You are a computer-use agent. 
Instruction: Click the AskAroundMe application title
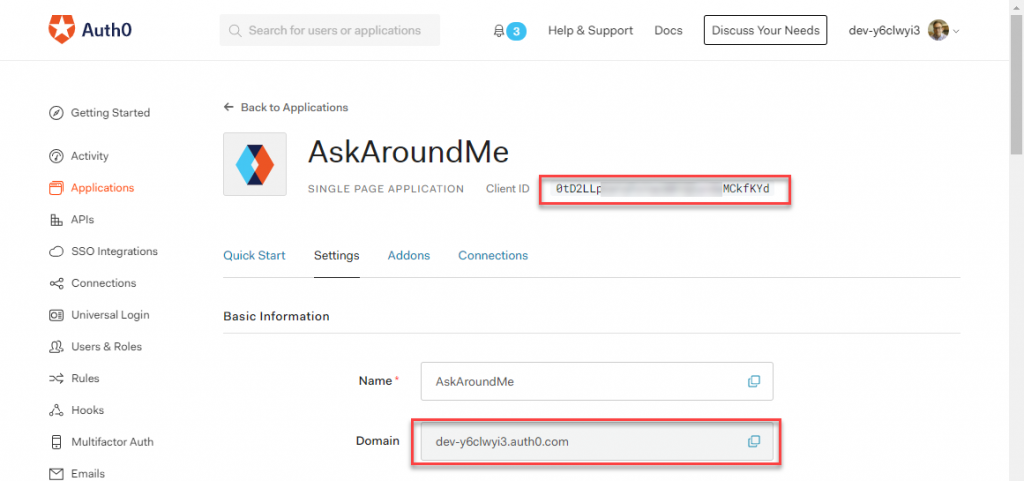click(408, 153)
